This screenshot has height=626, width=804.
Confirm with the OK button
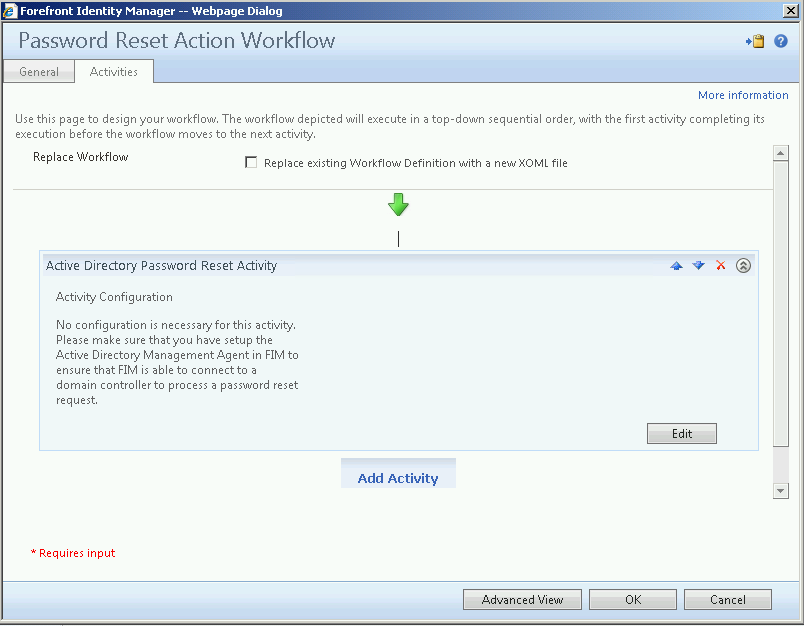click(x=633, y=600)
